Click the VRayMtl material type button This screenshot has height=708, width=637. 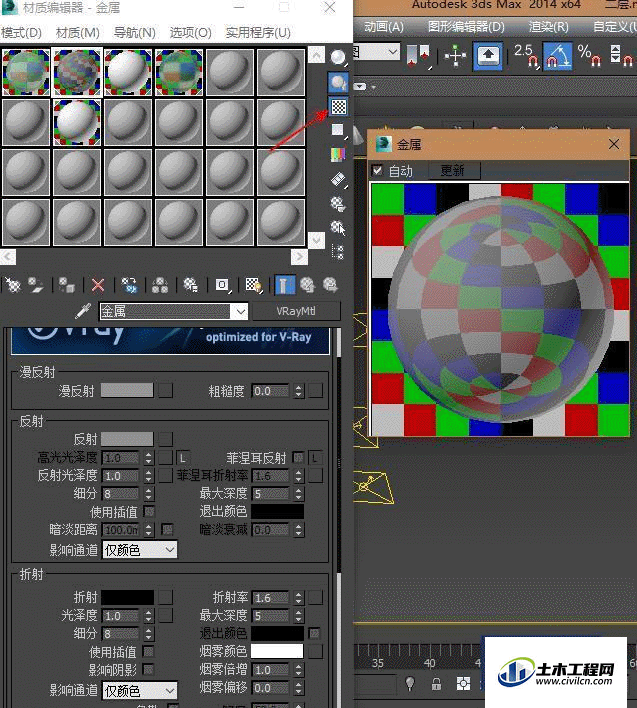(296, 311)
